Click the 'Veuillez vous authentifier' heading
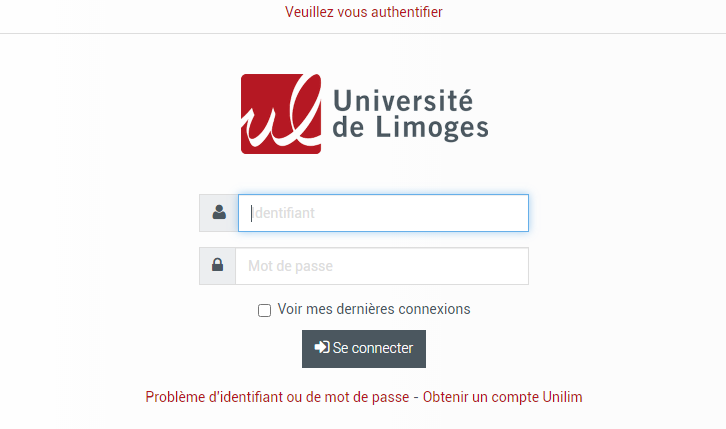 [x=363, y=12]
